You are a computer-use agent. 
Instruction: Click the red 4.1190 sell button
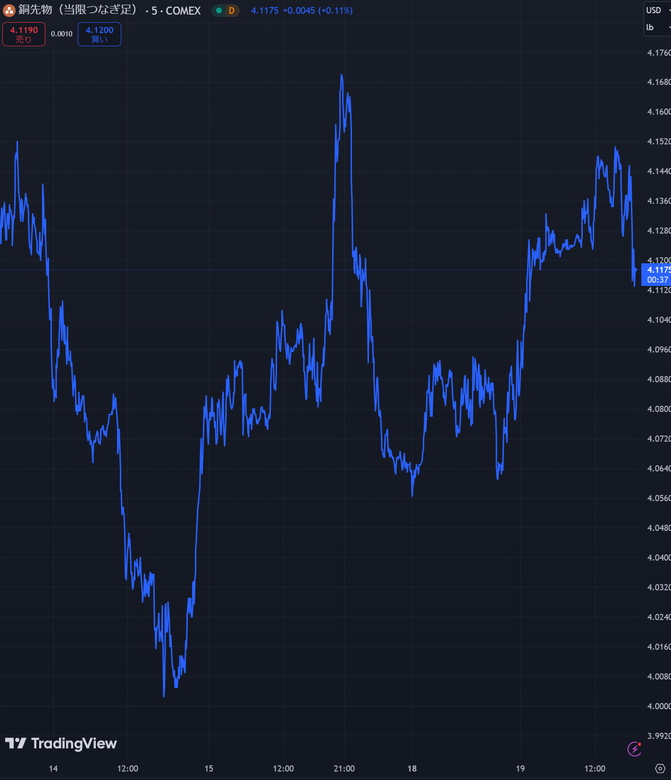tap(22, 35)
